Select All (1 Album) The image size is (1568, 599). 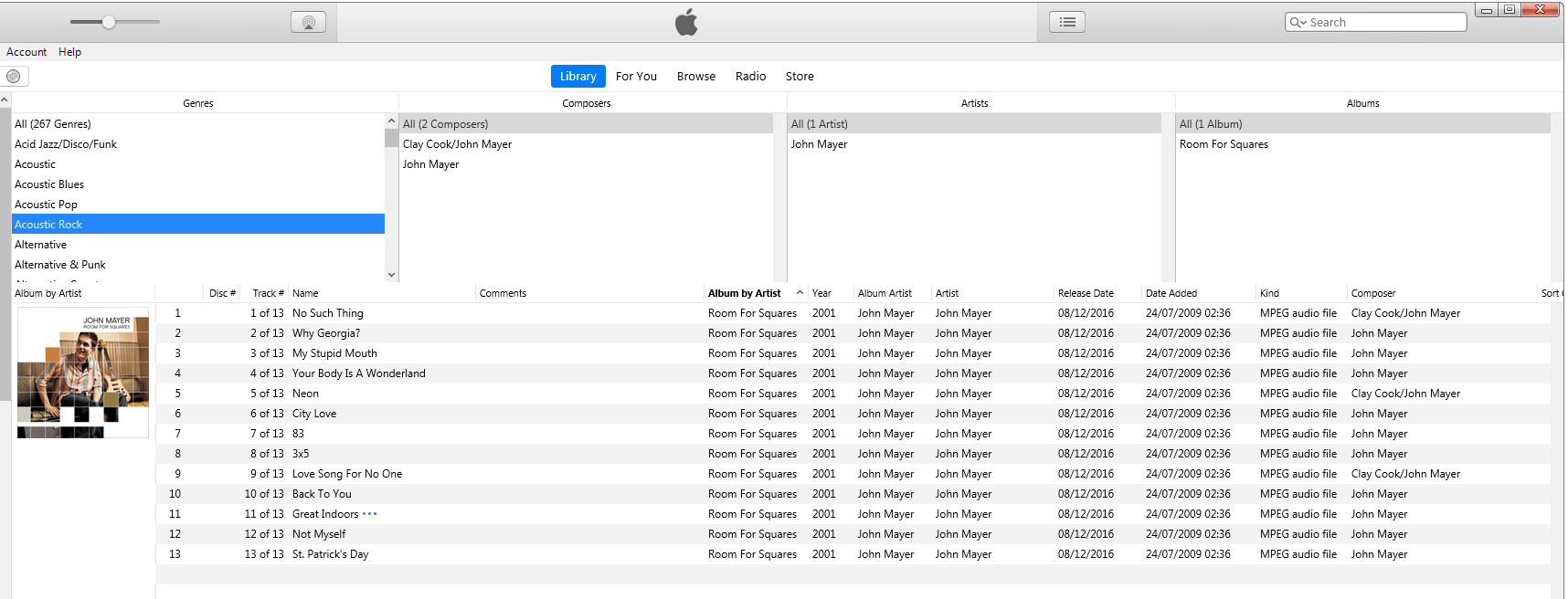pos(1362,124)
